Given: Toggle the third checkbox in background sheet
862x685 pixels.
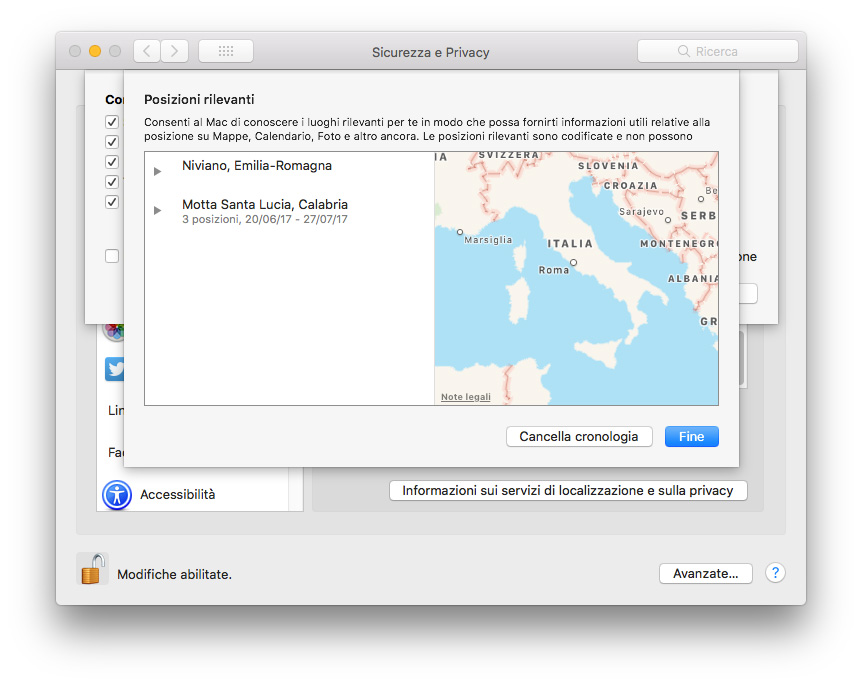Looking at the screenshot, I should [112, 162].
